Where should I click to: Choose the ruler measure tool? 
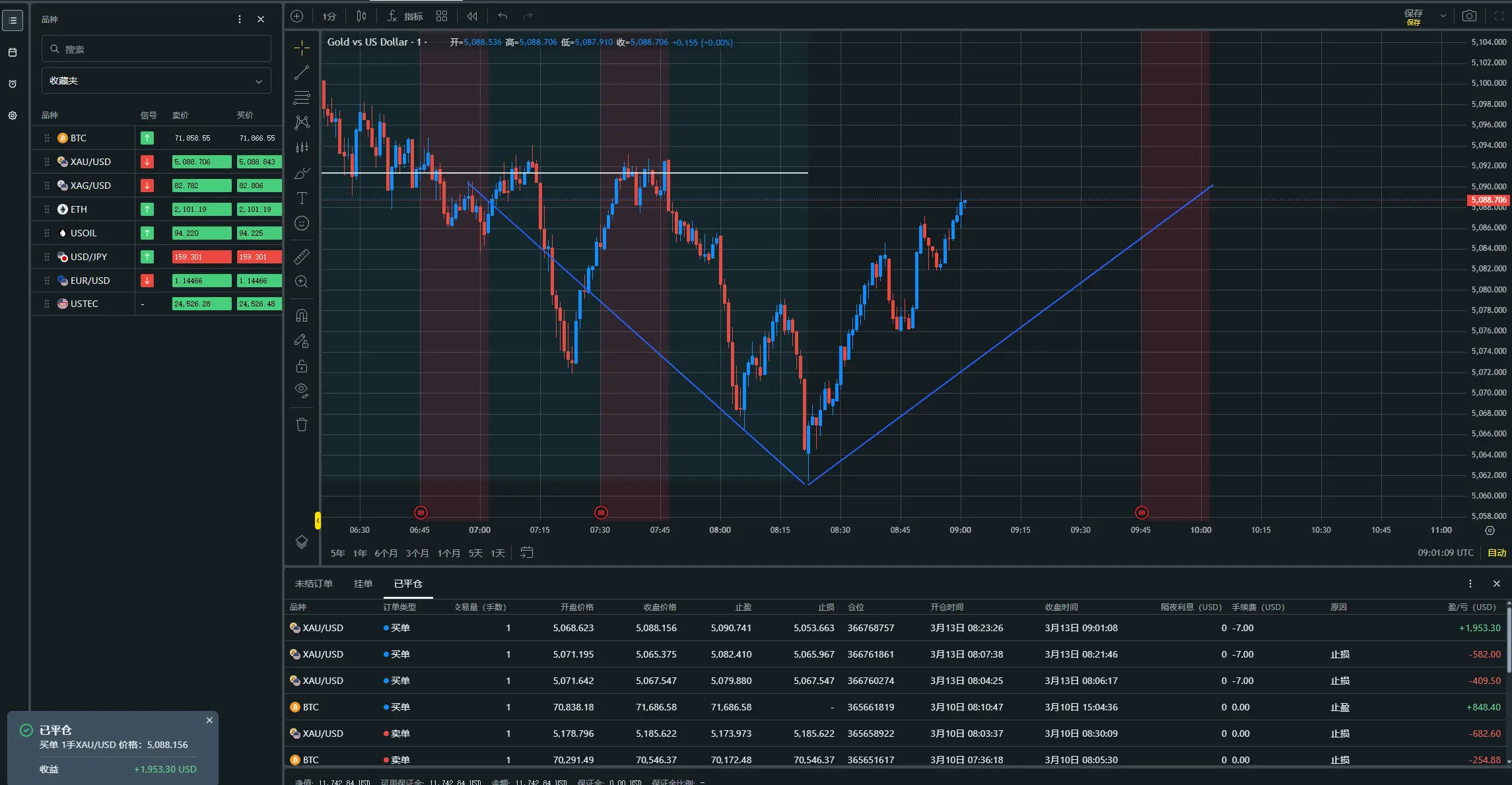[302, 256]
